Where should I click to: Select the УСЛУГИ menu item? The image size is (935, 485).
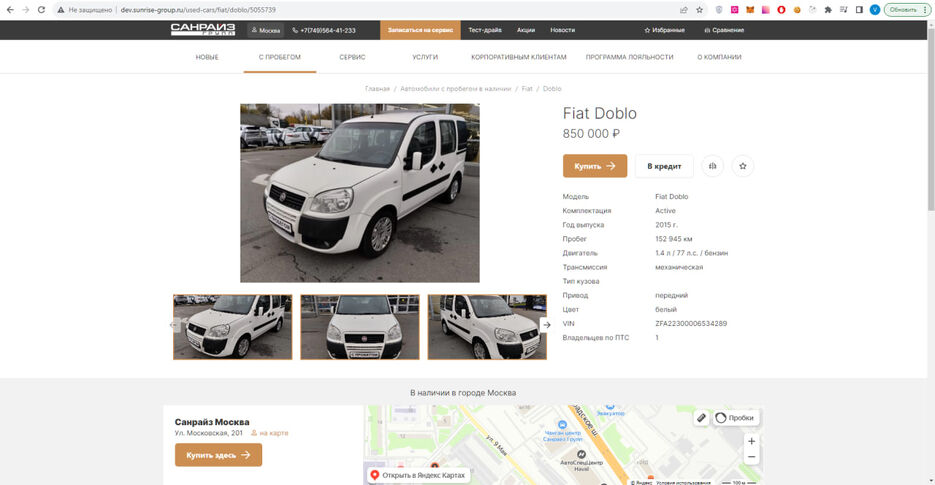coord(425,57)
